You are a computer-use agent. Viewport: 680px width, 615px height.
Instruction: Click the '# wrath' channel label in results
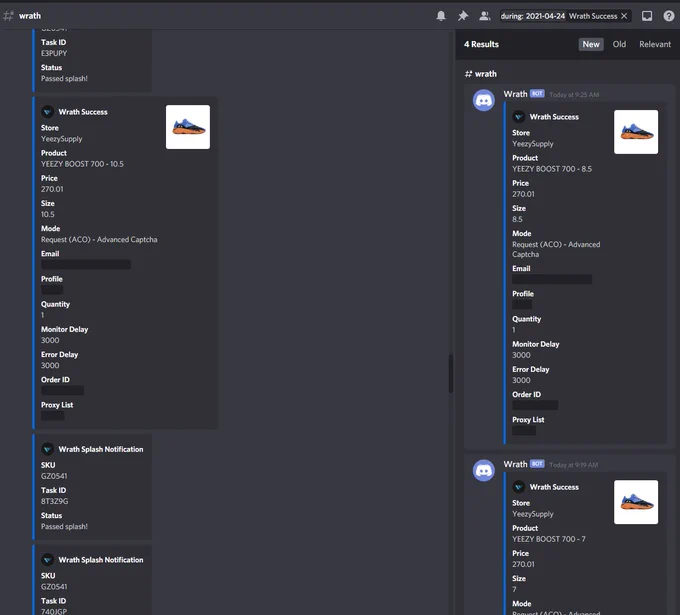coord(481,74)
